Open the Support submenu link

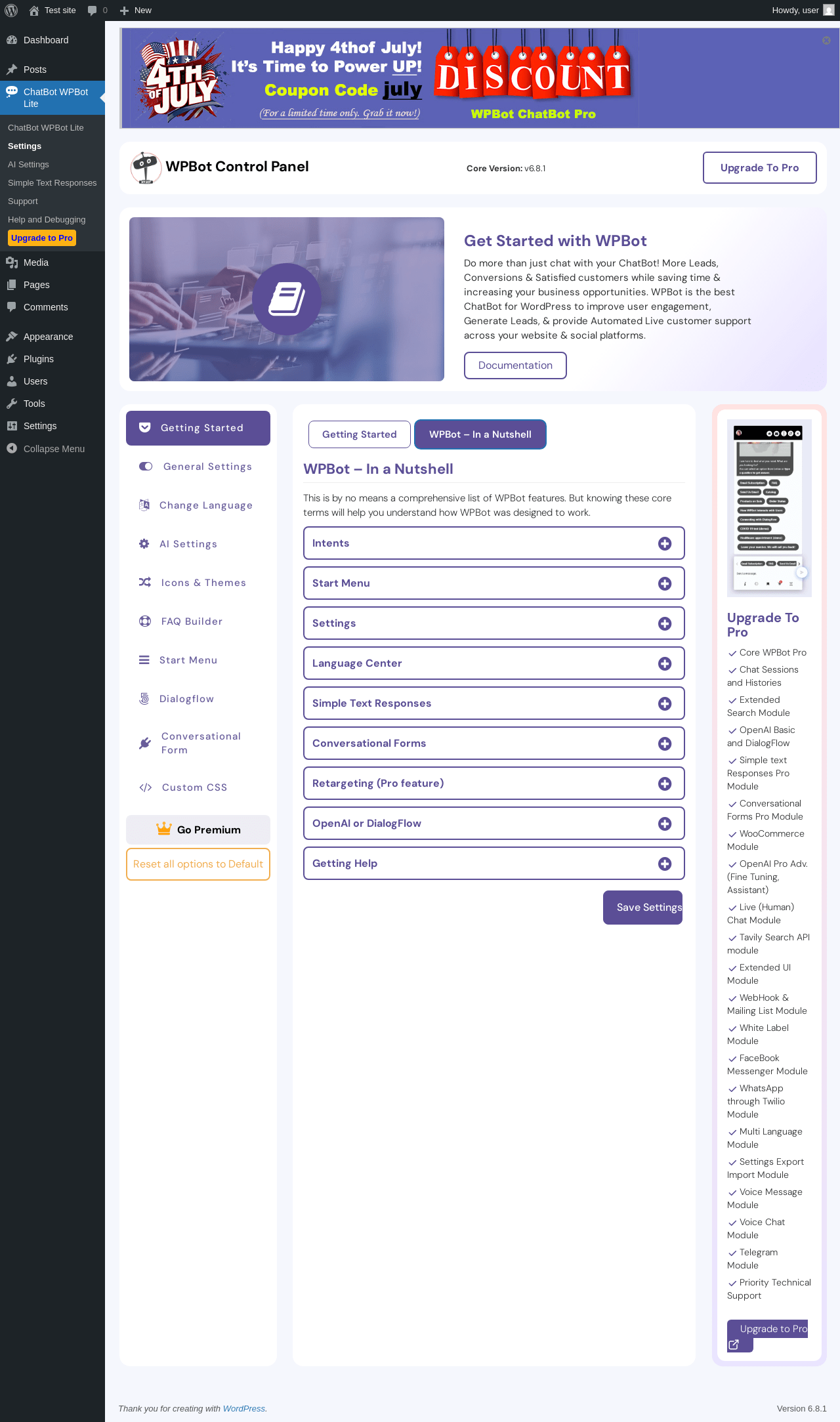click(x=23, y=201)
